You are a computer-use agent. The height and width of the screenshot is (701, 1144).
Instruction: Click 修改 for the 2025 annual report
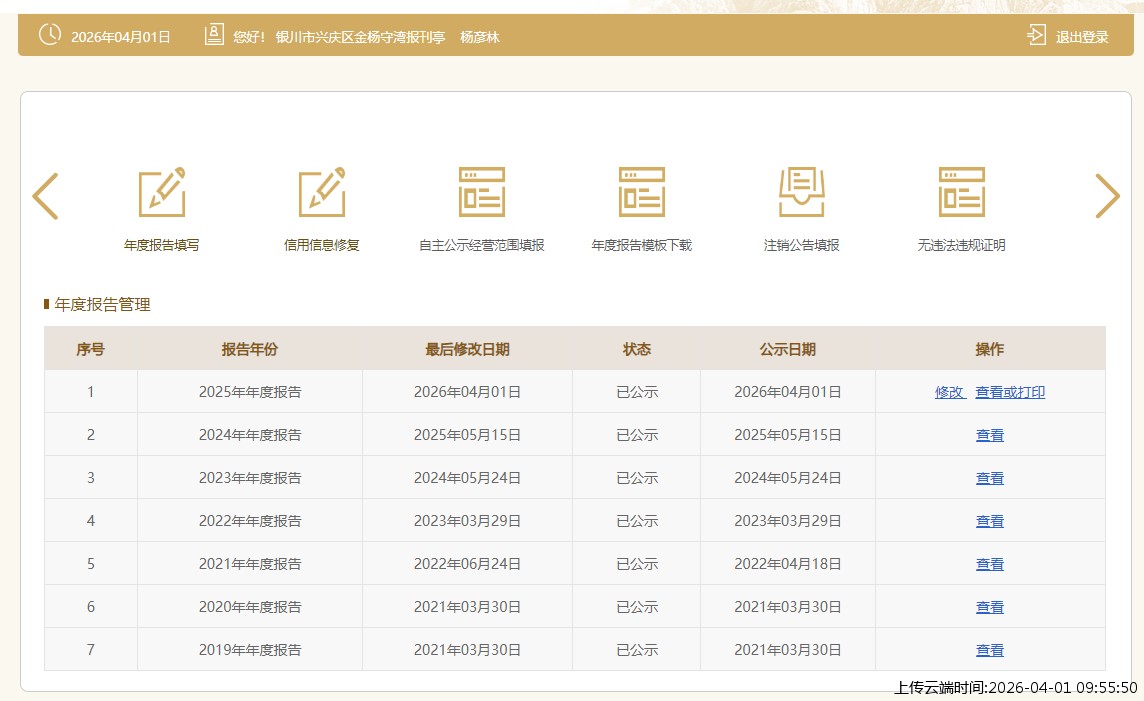tap(949, 392)
